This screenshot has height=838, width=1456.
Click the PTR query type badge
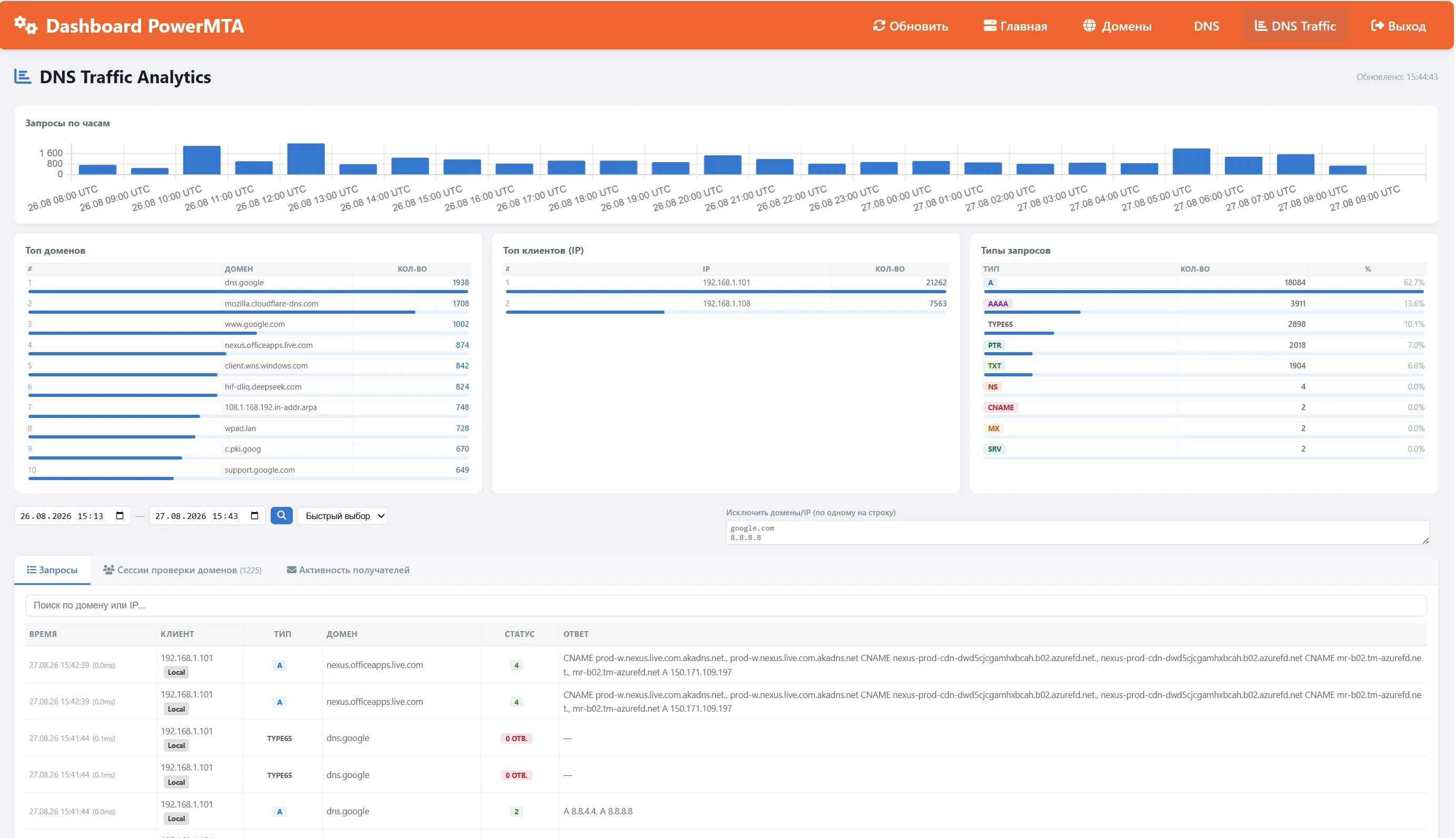coord(994,345)
